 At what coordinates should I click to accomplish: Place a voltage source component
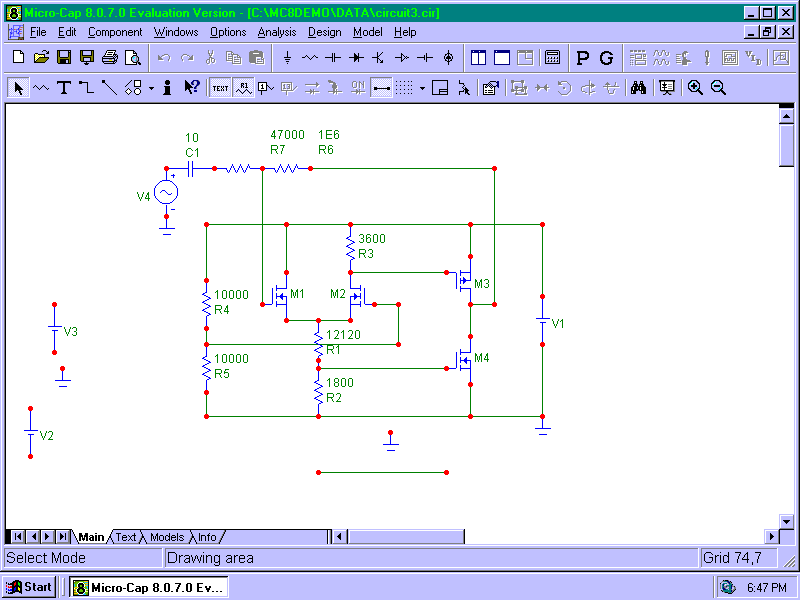(x=448, y=57)
